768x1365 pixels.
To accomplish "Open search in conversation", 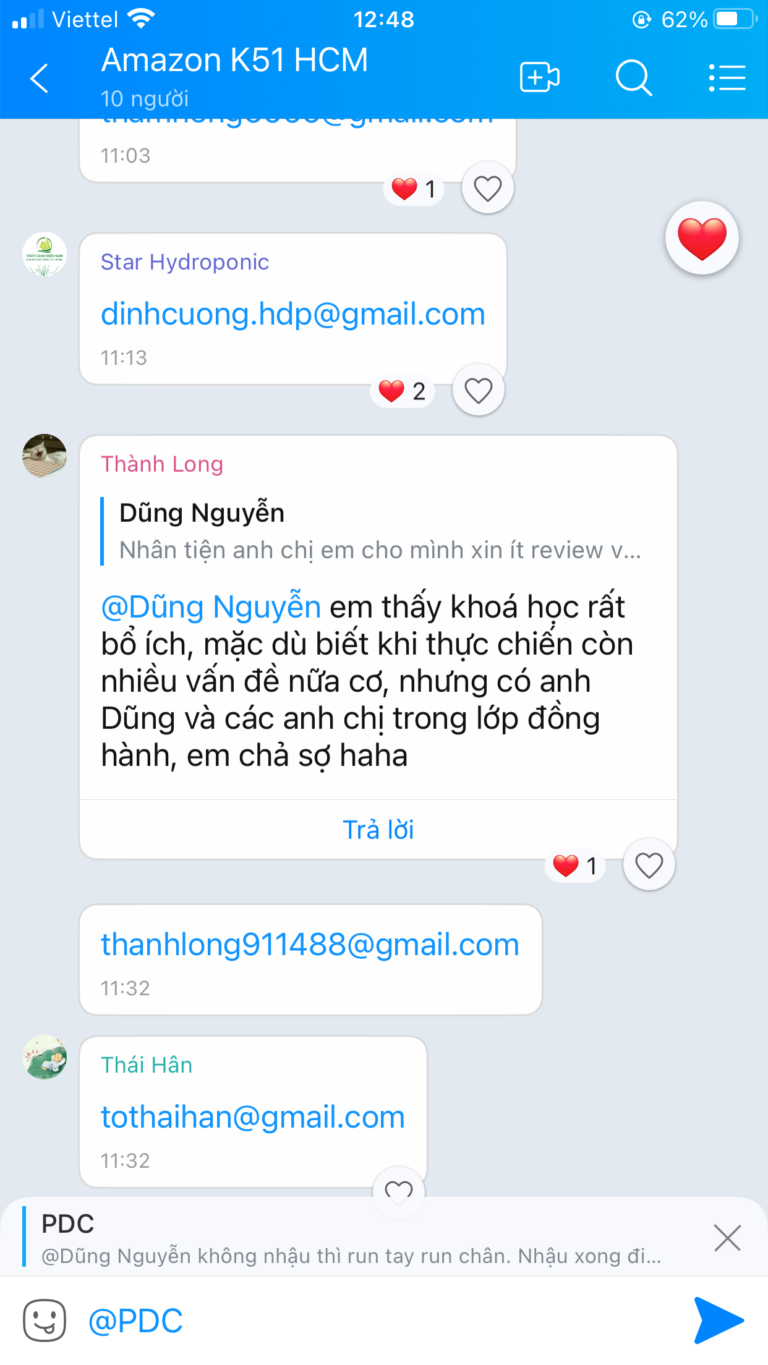I will (633, 78).
